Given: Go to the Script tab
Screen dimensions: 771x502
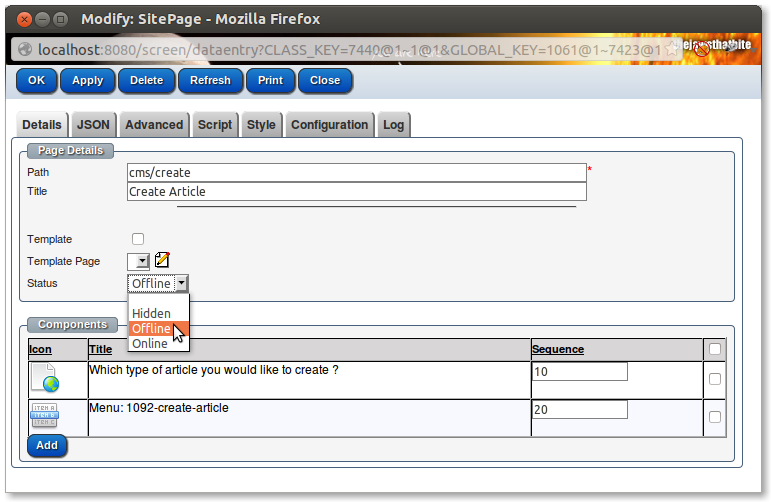Looking at the screenshot, I should coord(215,125).
